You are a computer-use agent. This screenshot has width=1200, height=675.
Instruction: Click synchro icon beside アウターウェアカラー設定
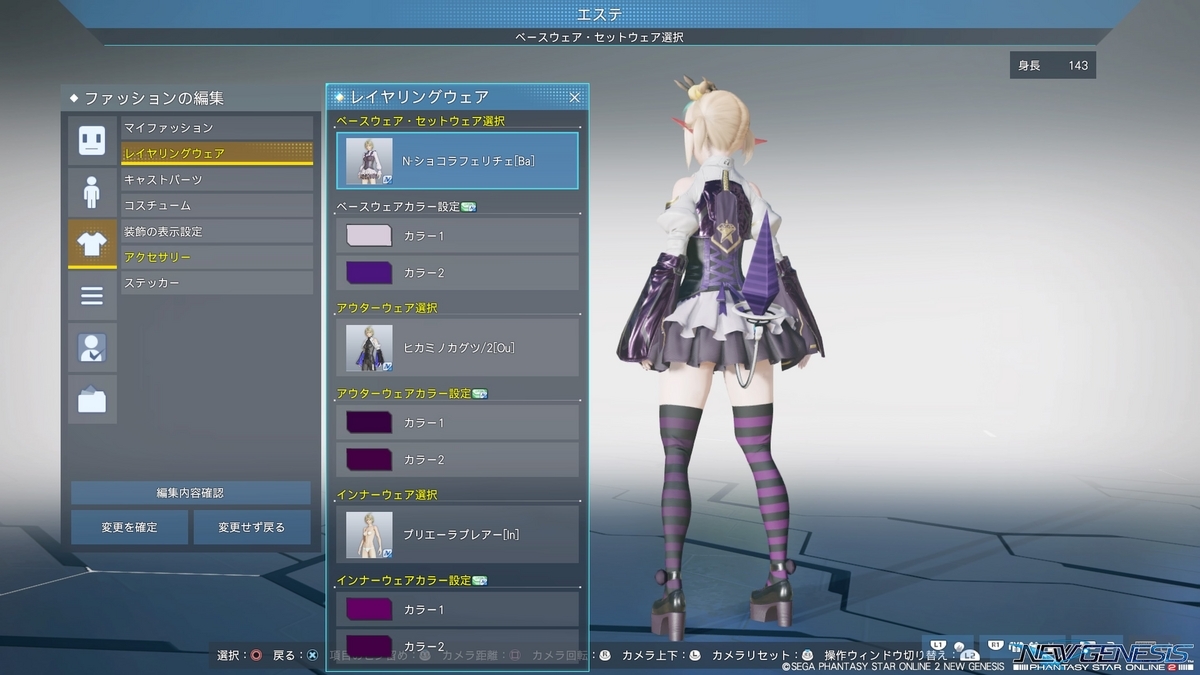tap(479, 394)
